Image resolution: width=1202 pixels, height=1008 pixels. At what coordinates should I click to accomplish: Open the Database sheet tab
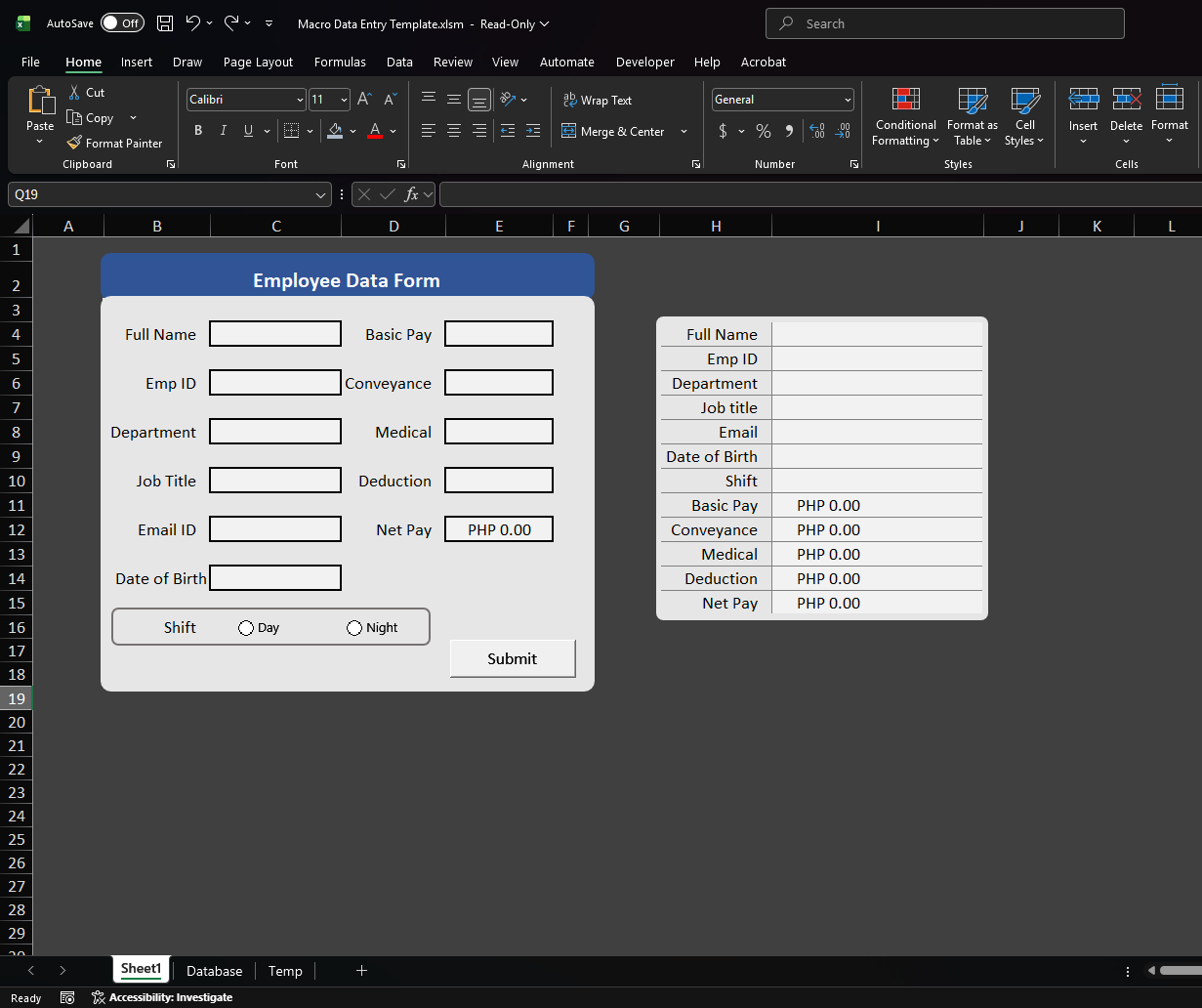214,971
